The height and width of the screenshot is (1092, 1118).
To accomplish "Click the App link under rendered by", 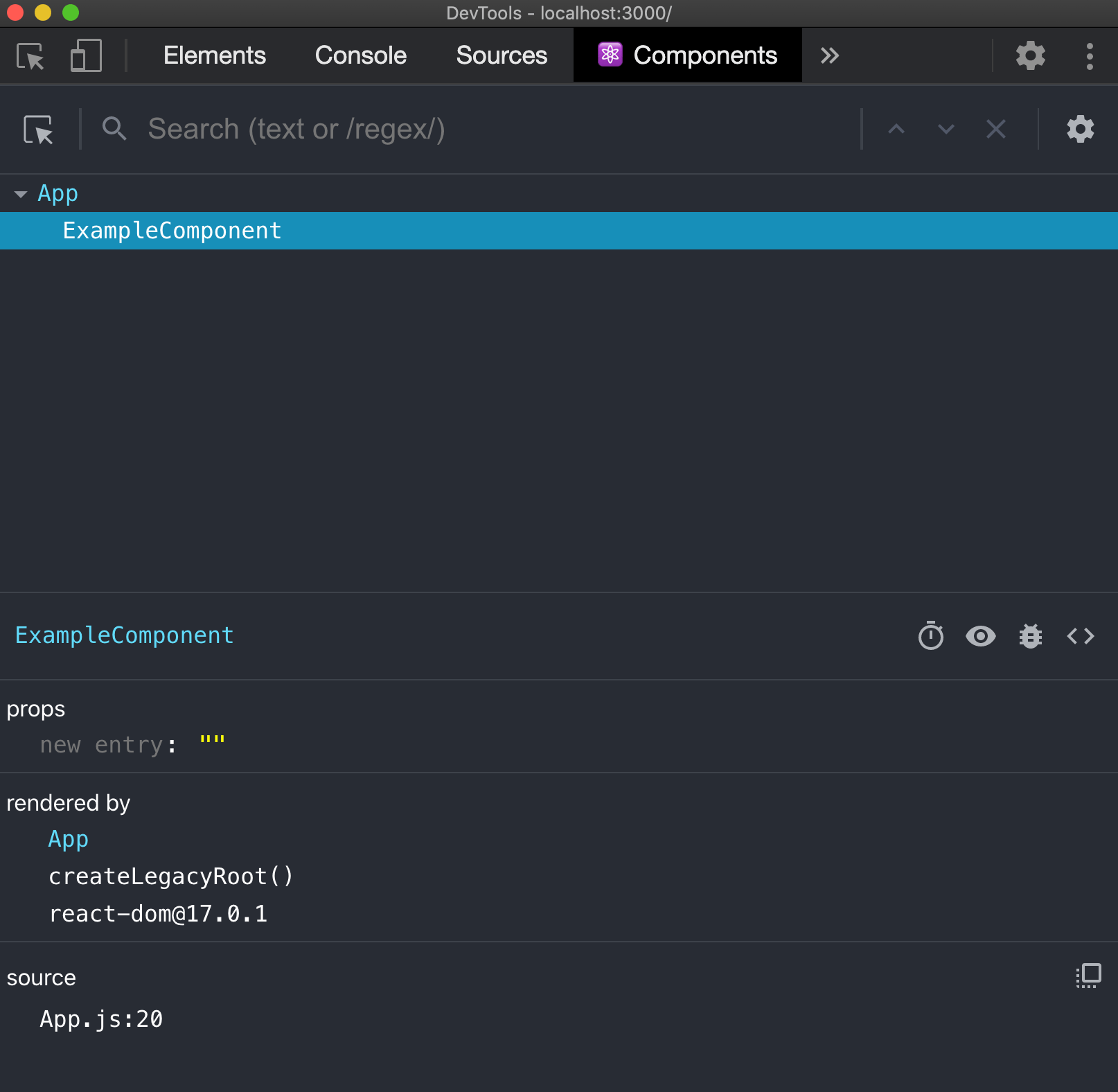I will click(68, 839).
